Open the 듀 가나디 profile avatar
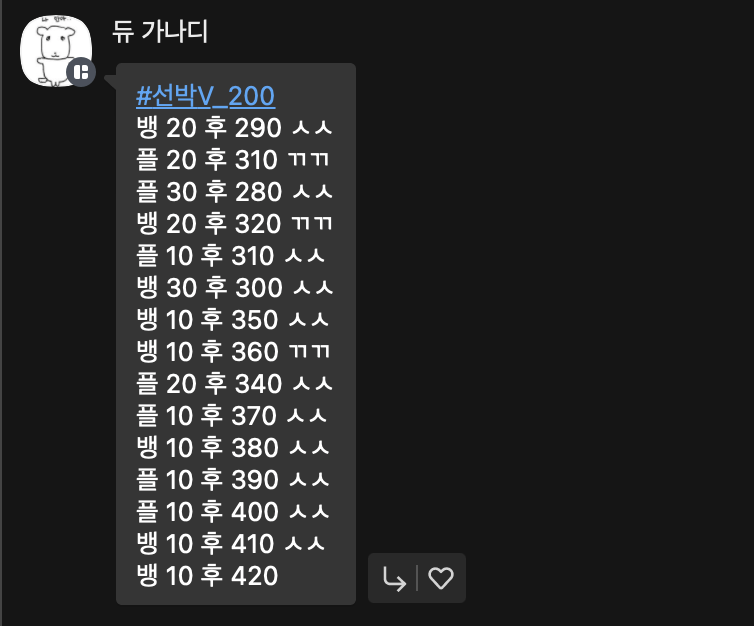The width and height of the screenshot is (754, 626). (56, 50)
